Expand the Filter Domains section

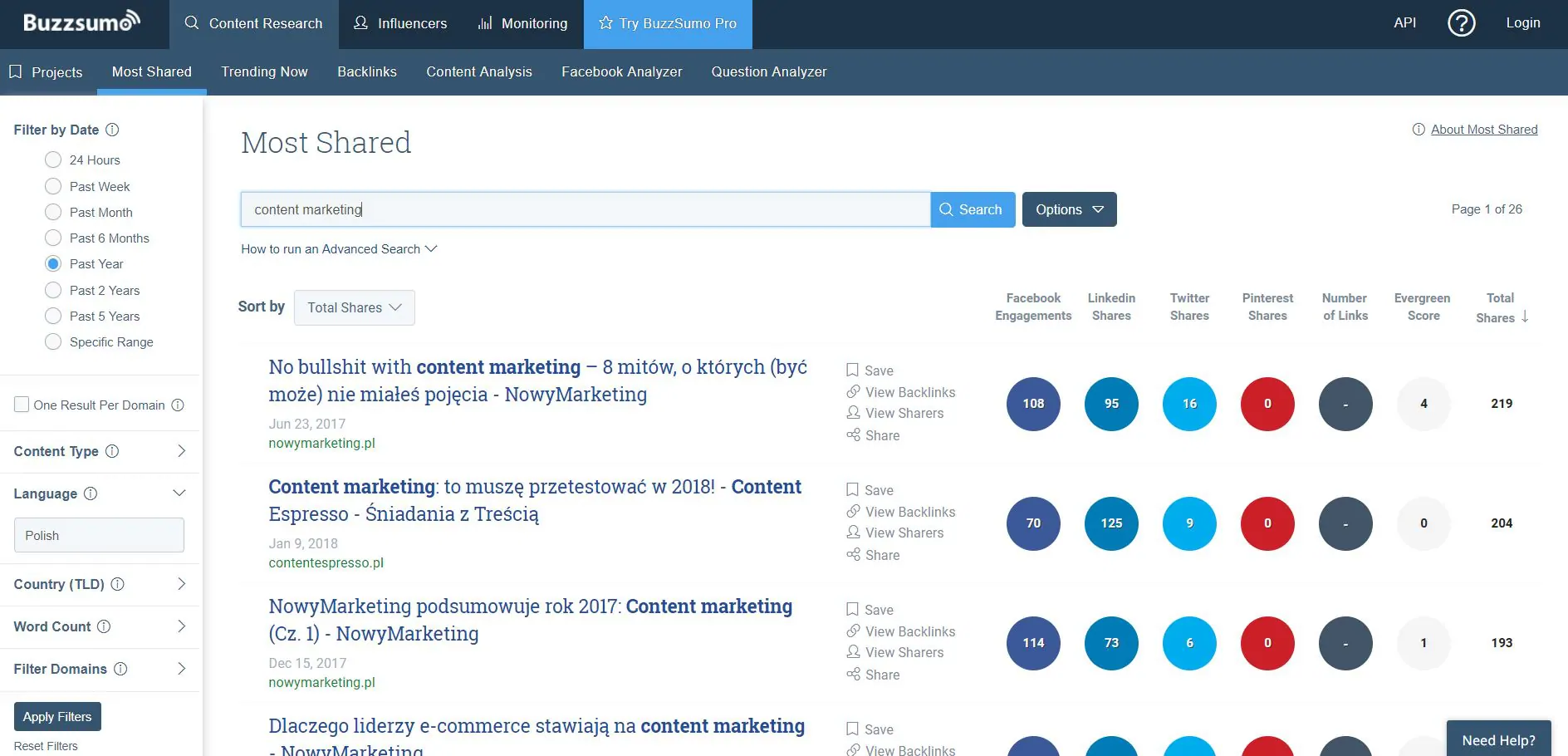tap(182, 669)
